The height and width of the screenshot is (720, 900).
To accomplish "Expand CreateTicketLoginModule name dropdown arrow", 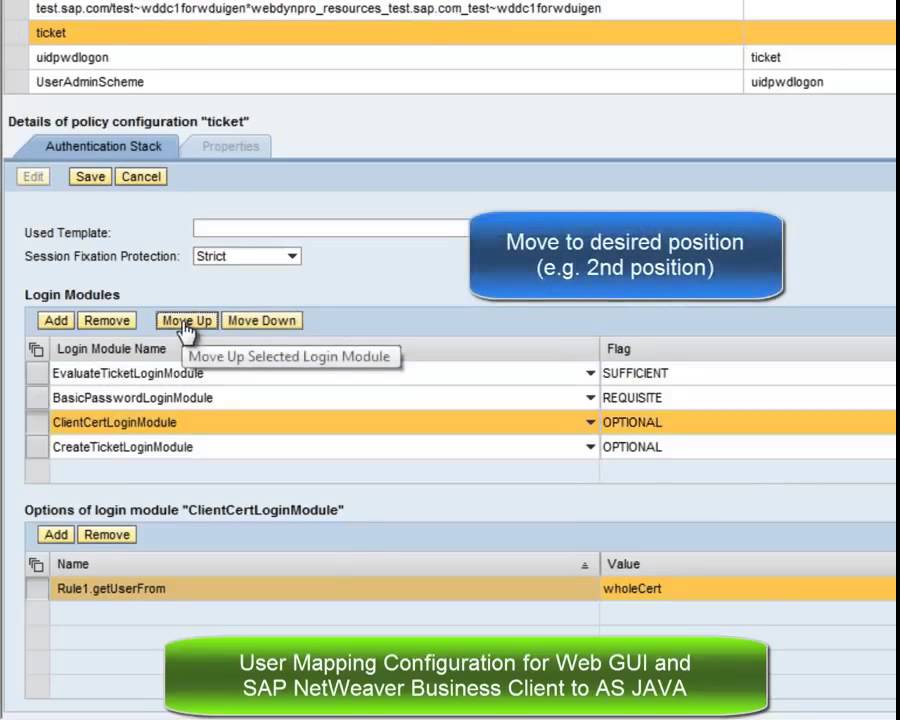I will click(590, 447).
